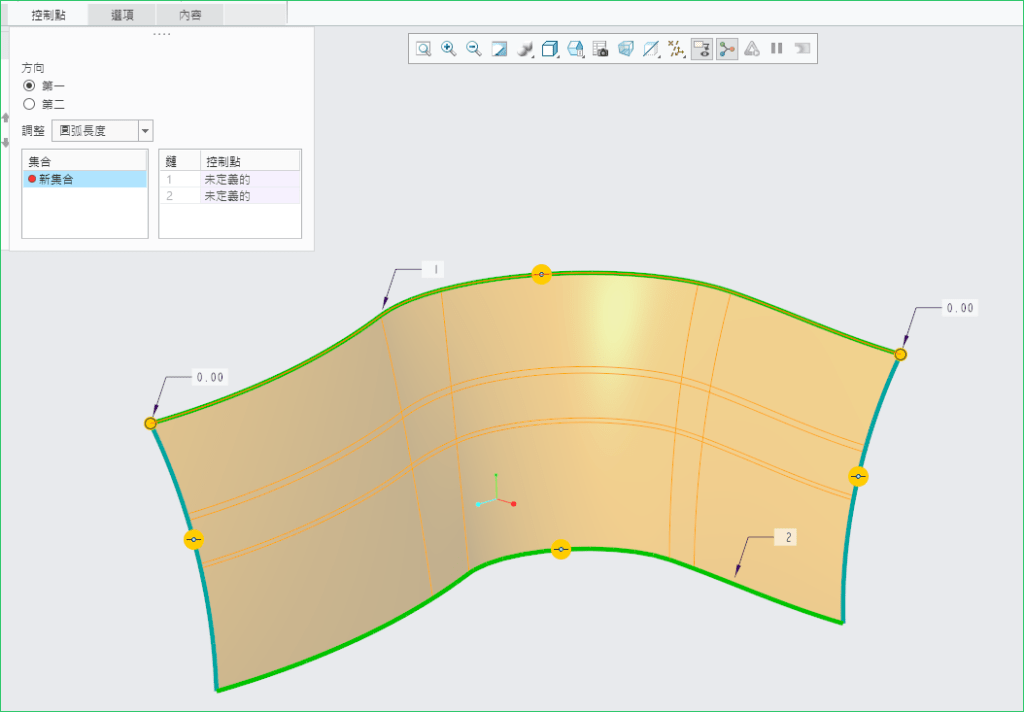Screen dimensions: 1024x712
Task: Click the Repaint screen icon
Action: point(499,49)
